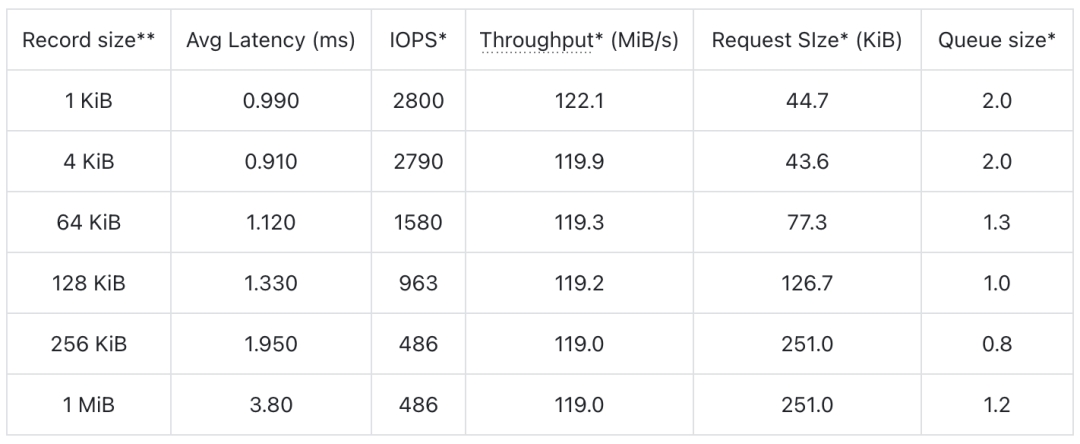Select the 1 KiB record size cell
The width and height of the screenshot is (1080, 444).
coord(89,101)
